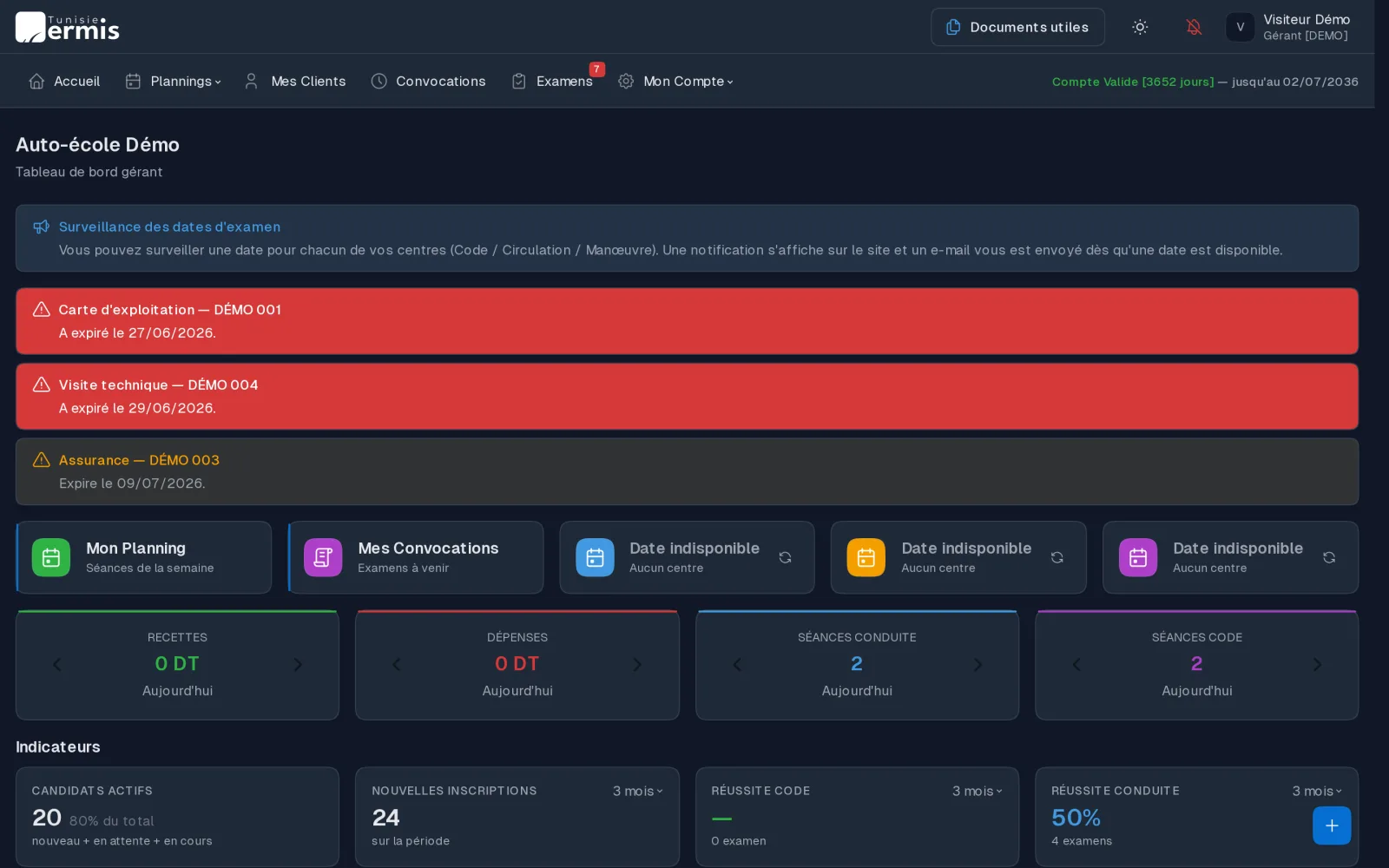
Task: Open Réussite Conduite 3 mois dropdown
Action: point(1316,791)
